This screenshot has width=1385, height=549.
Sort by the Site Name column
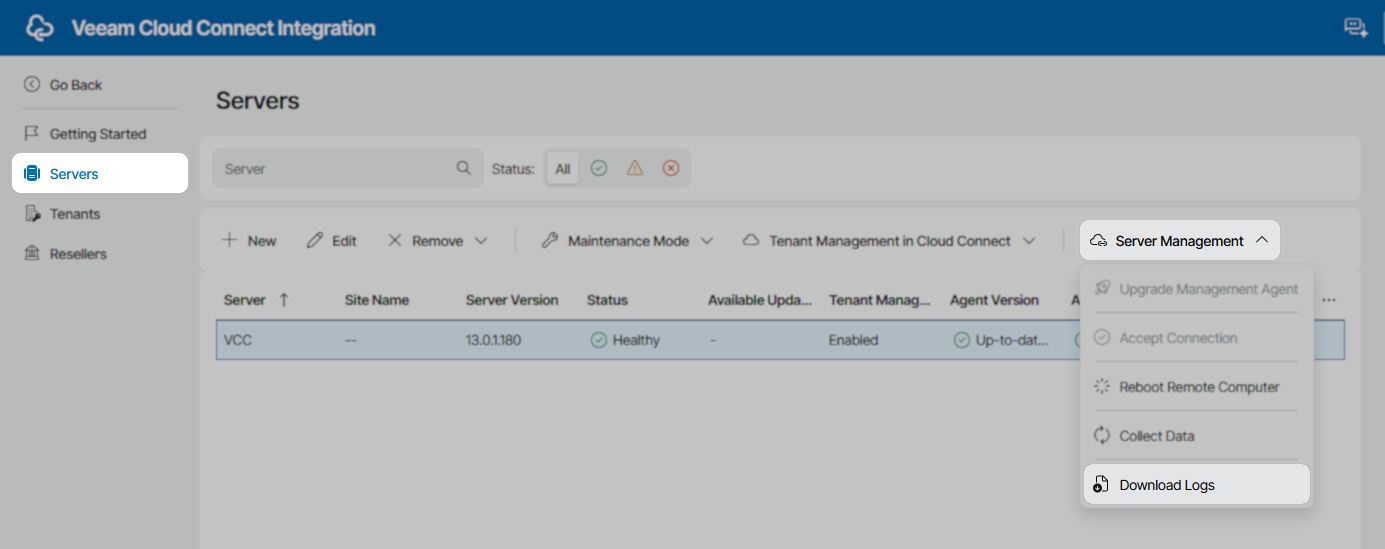pyautogui.click(x=377, y=300)
